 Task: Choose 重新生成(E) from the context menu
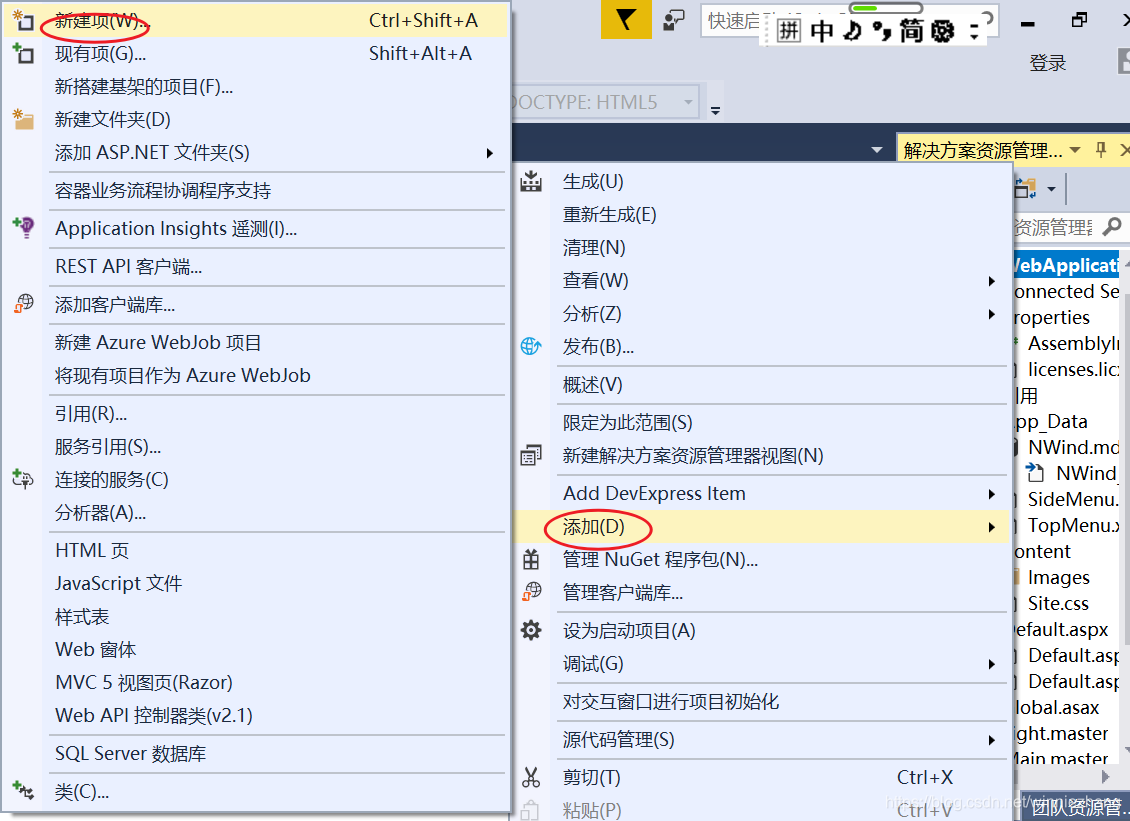(x=760, y=215)
